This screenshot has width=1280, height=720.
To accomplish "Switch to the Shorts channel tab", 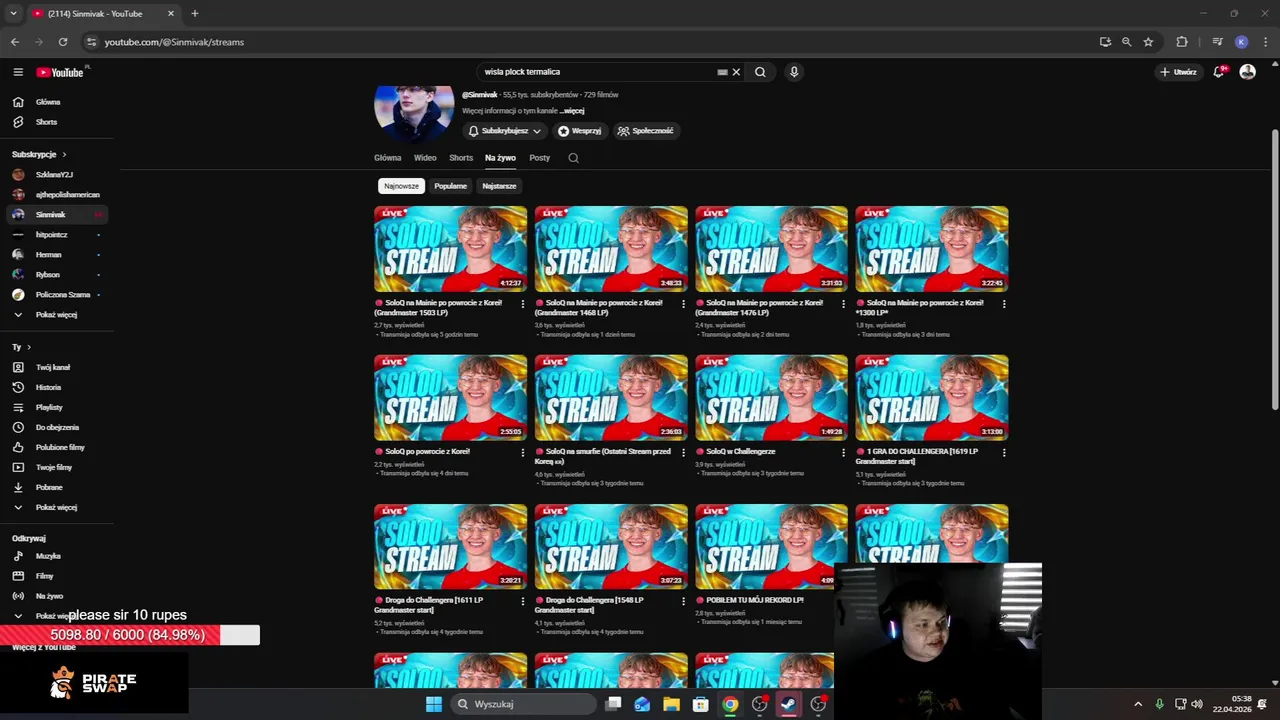I will 461,158.
